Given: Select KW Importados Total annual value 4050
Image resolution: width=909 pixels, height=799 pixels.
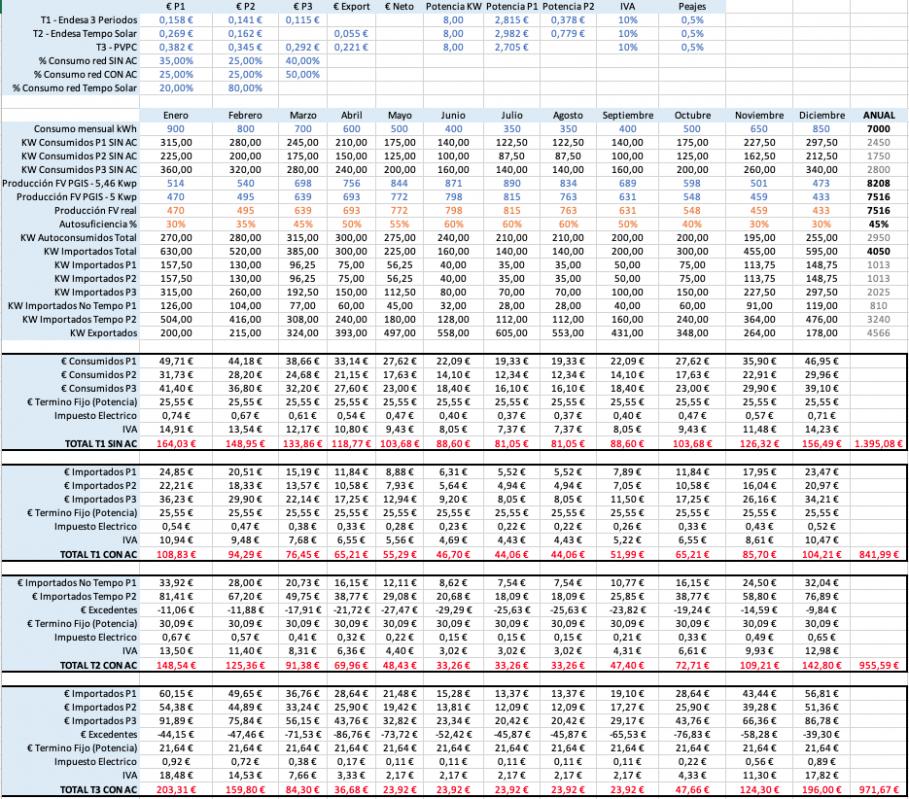Looking at the screenshot, I should 879,251.
